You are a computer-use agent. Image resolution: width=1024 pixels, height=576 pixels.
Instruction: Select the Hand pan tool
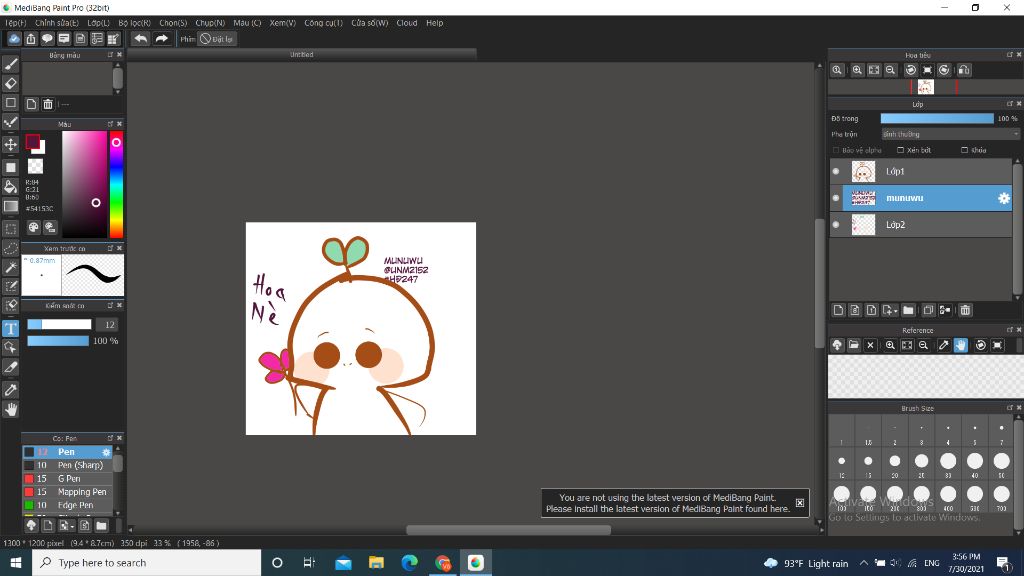(x=11, y=409)
